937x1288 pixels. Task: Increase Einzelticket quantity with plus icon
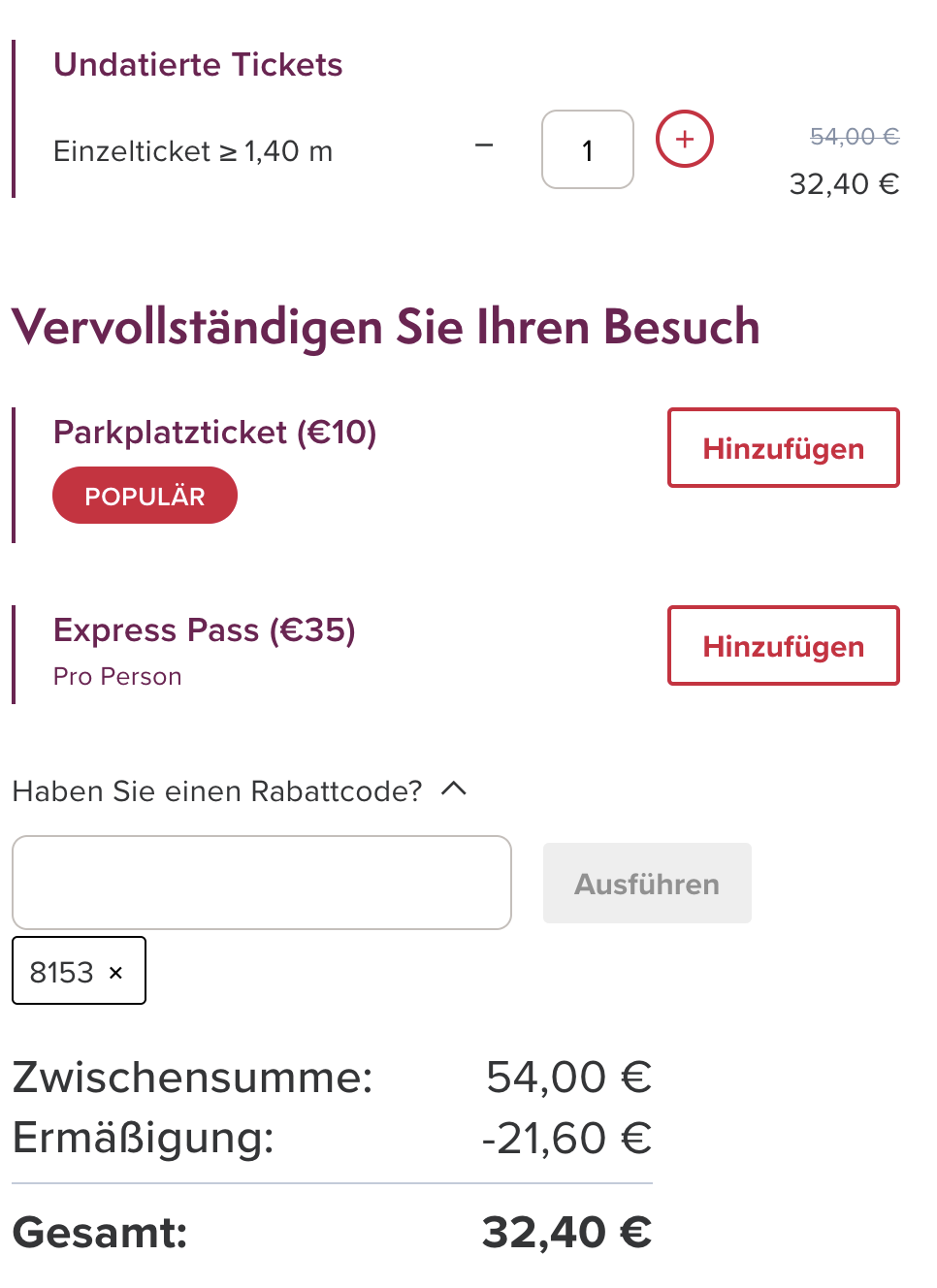[x=685, y=139]
